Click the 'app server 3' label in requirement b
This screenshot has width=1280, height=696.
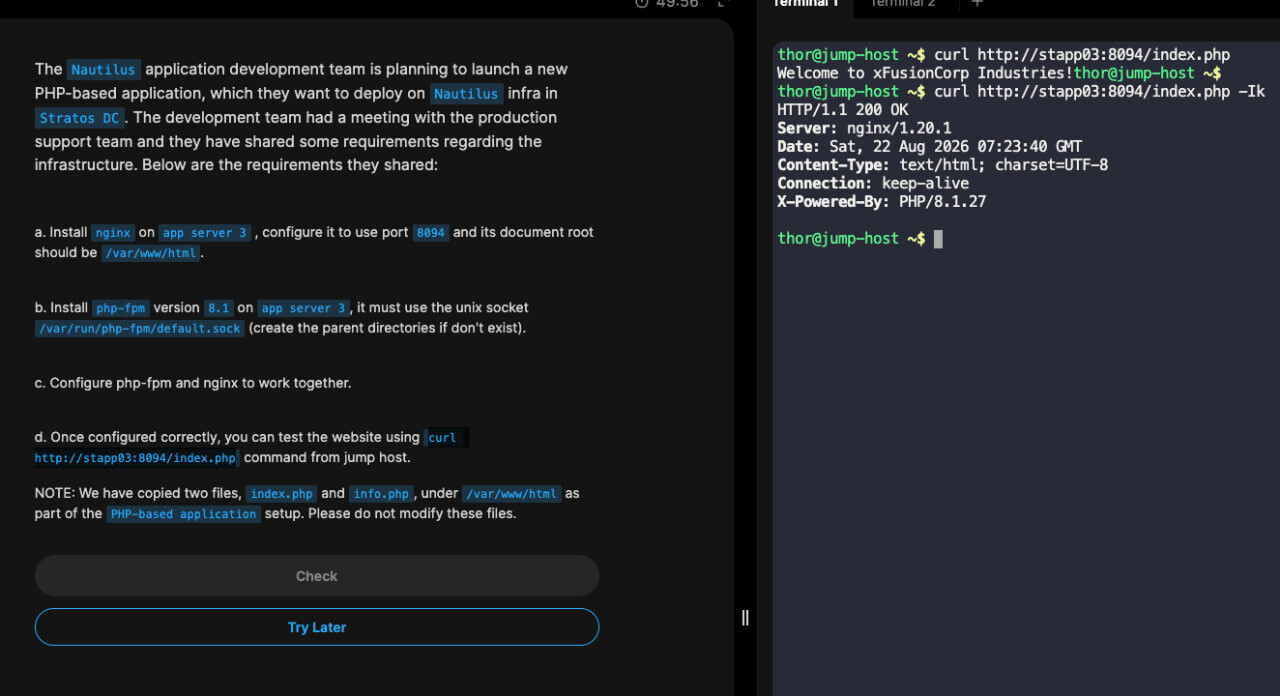tap(303, 308)
